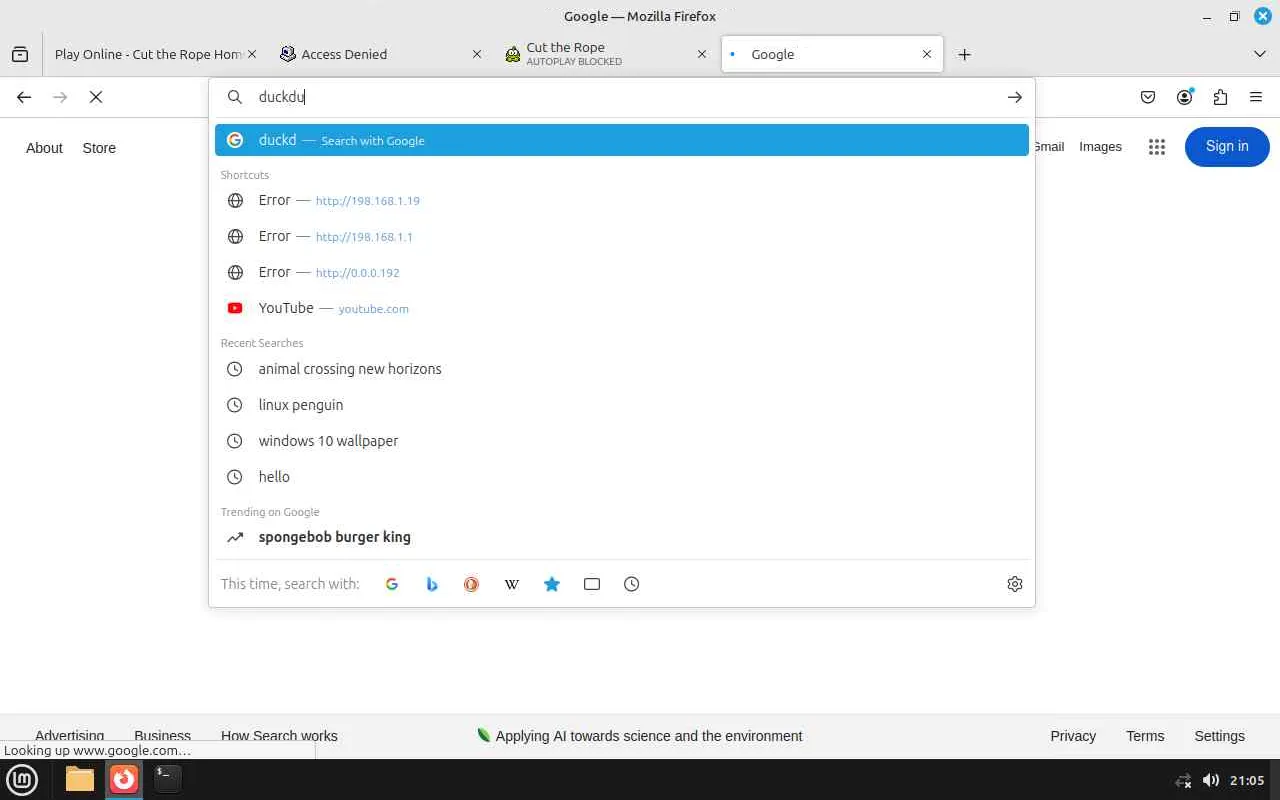
Task: Open Error shortcut for 198.168.1.1
Action: tap(622, 236)
